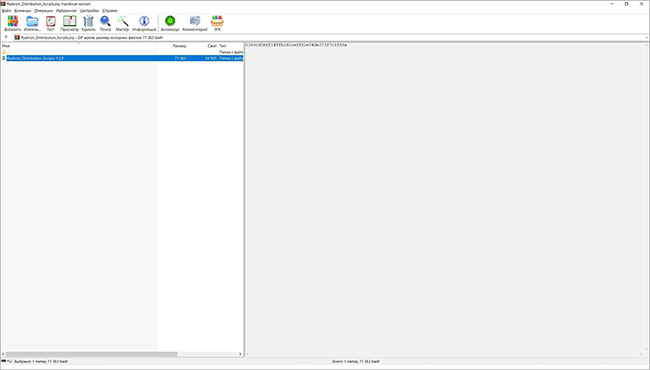The image size is (650, 370).
Task: Show archive Информация icon
Action: 144,23
